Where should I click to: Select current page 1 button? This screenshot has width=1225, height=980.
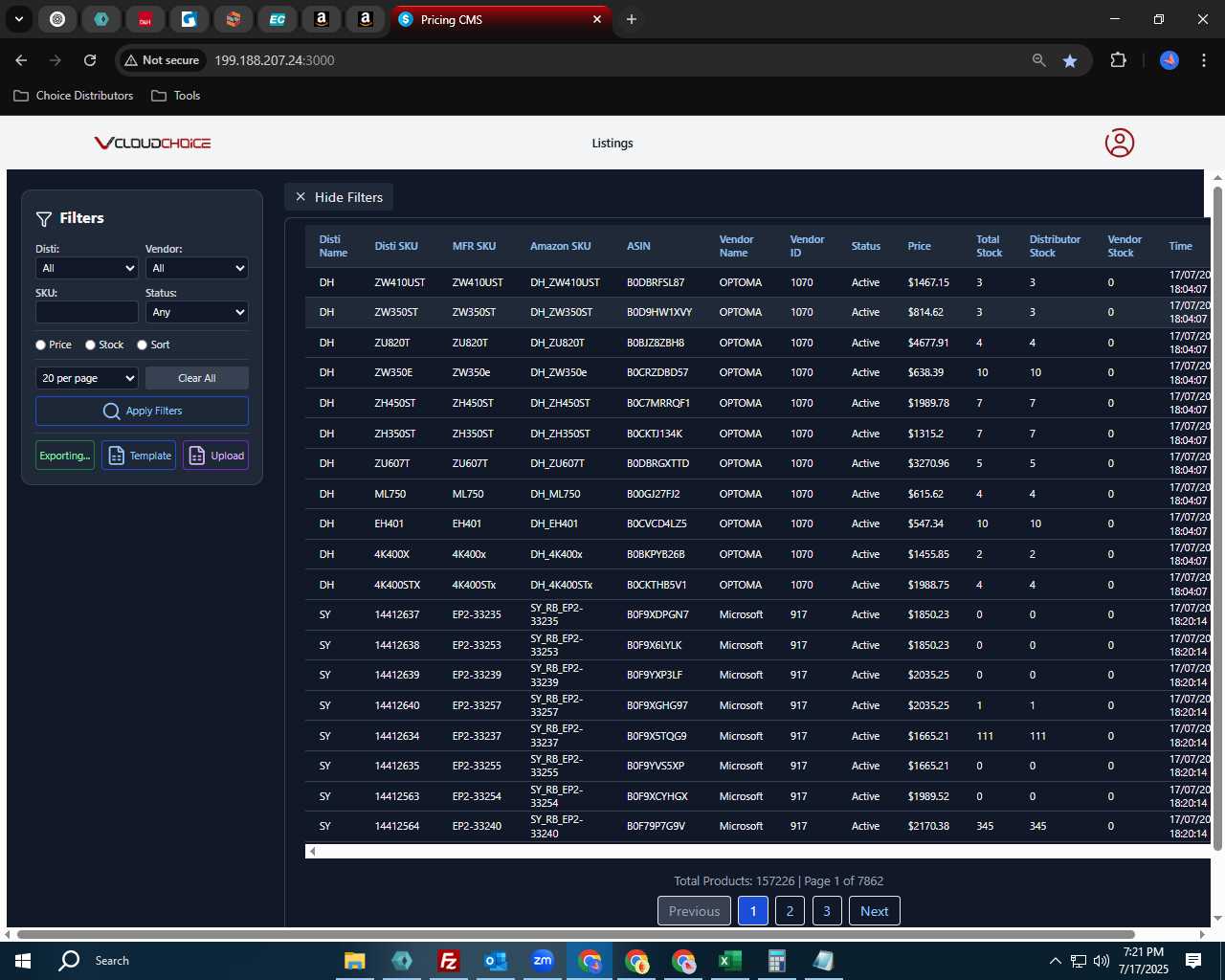753,911
